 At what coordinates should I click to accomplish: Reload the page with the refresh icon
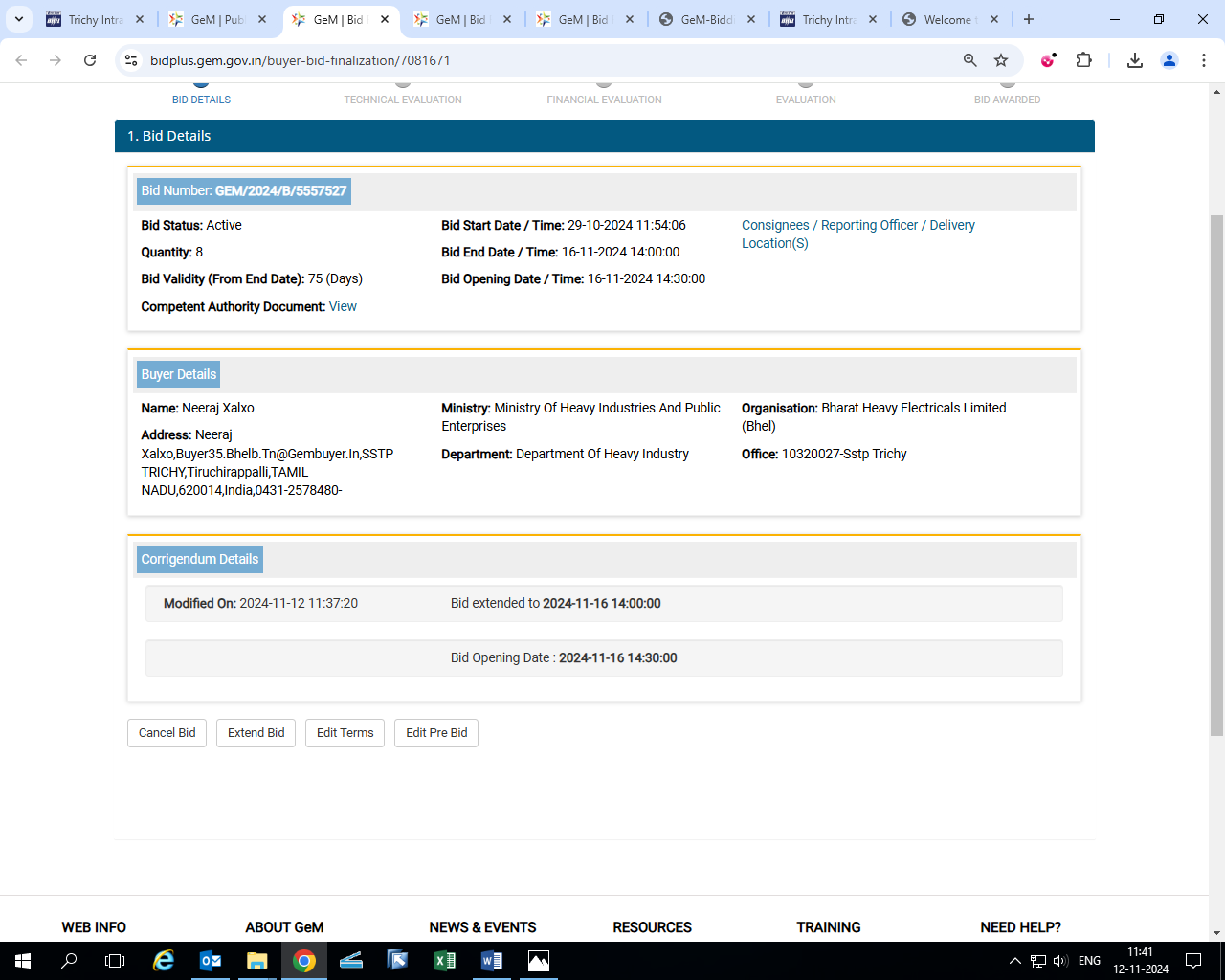pos(90,60)
